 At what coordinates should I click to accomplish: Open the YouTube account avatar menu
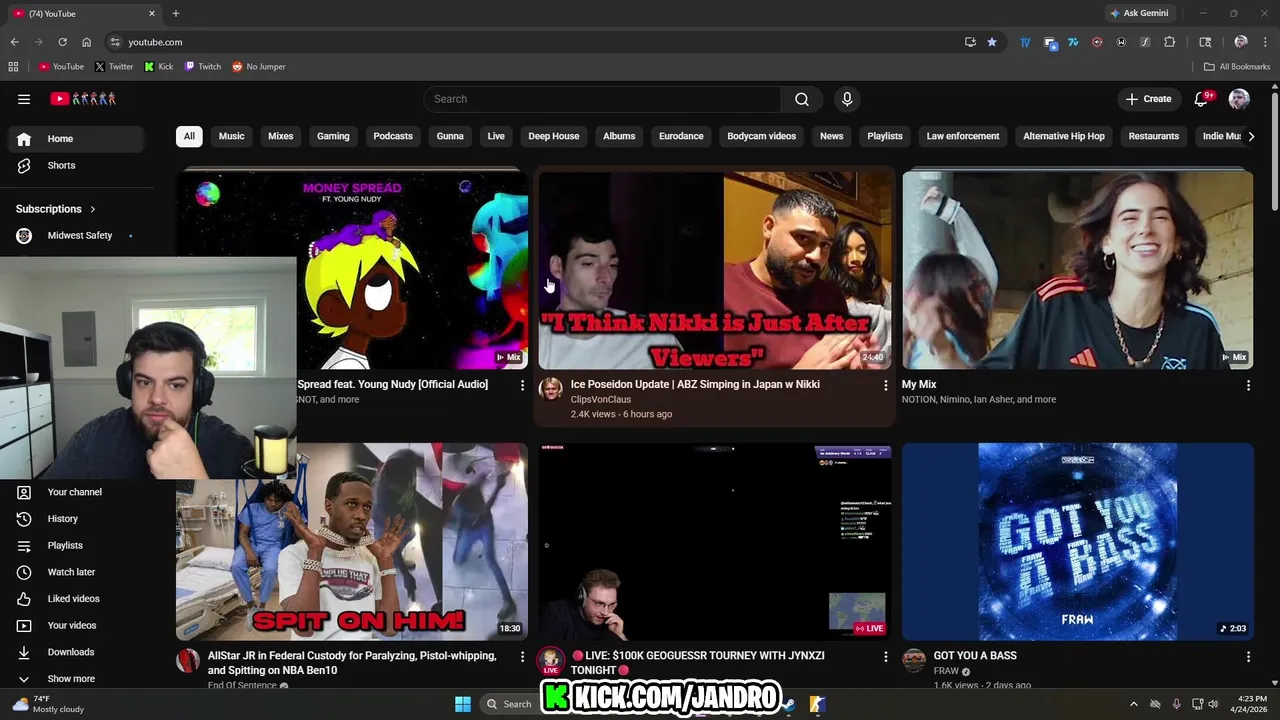pyautogui.click(x=1239, y=99)
